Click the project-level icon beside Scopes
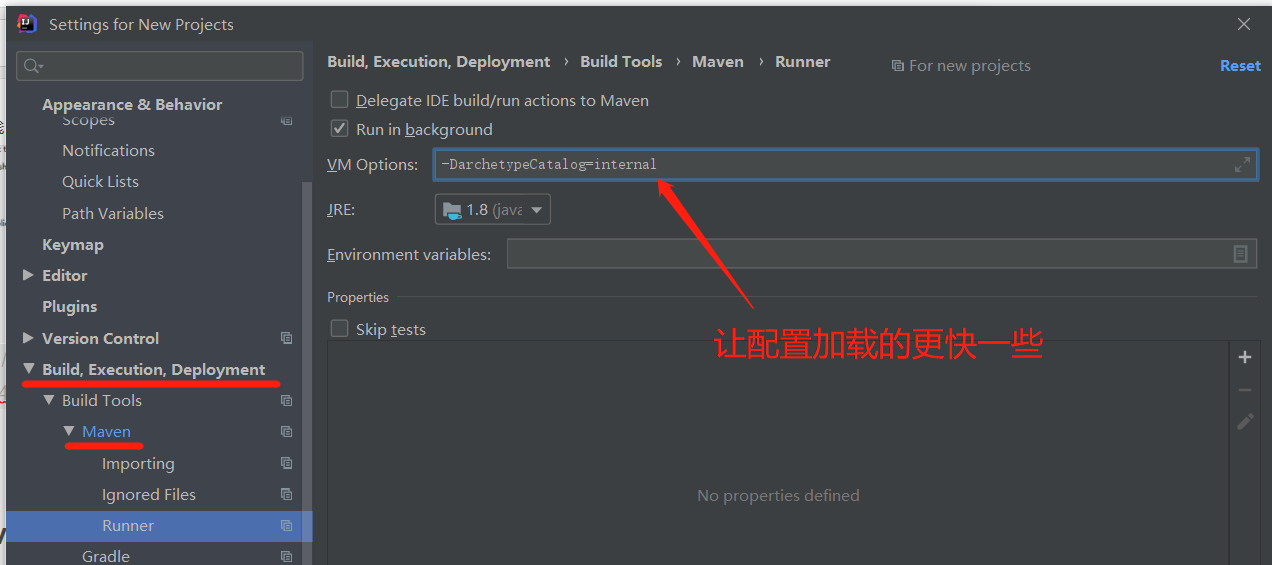 click(x=287, y=120)
